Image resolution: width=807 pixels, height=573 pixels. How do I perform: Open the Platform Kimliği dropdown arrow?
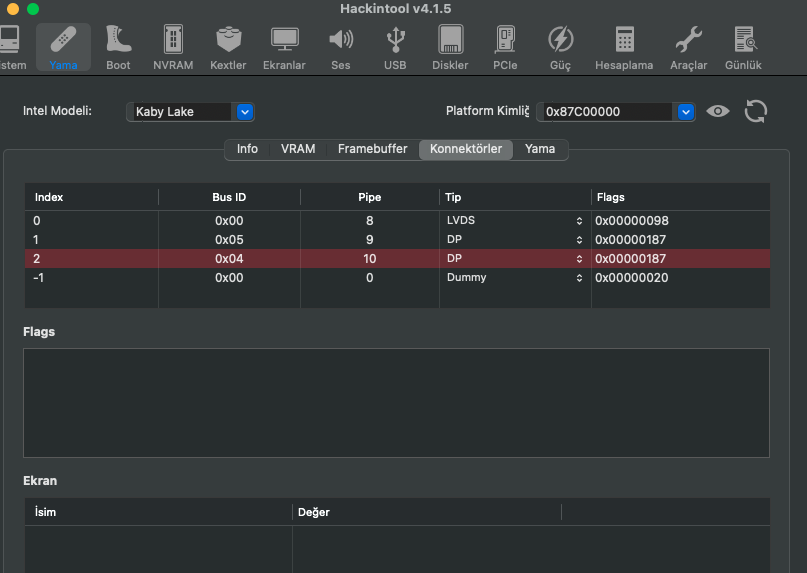tap(686, 112)
